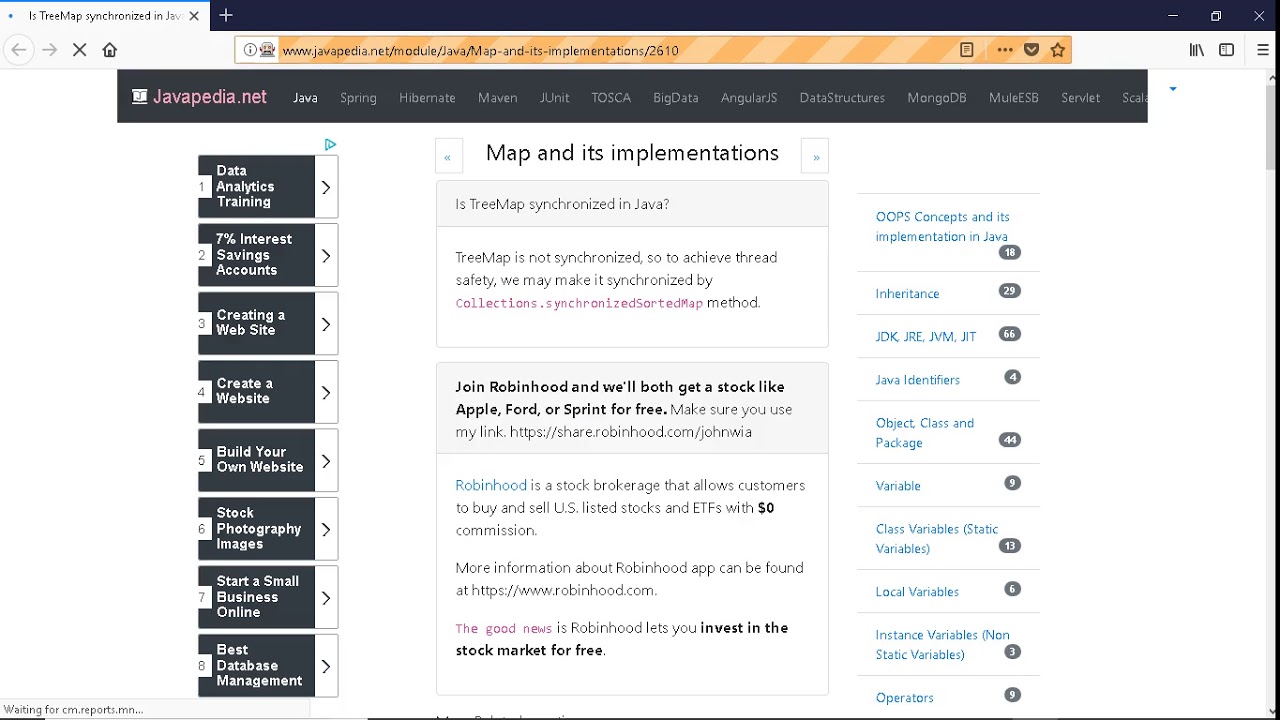Click 'Map and its implementations' title
This screenshot has height=720, width=1280.
coord(632,153)
